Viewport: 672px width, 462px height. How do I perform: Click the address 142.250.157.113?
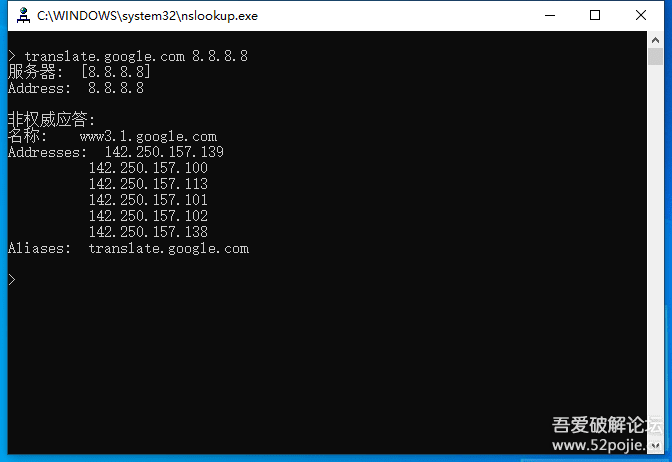coord(148,184)
